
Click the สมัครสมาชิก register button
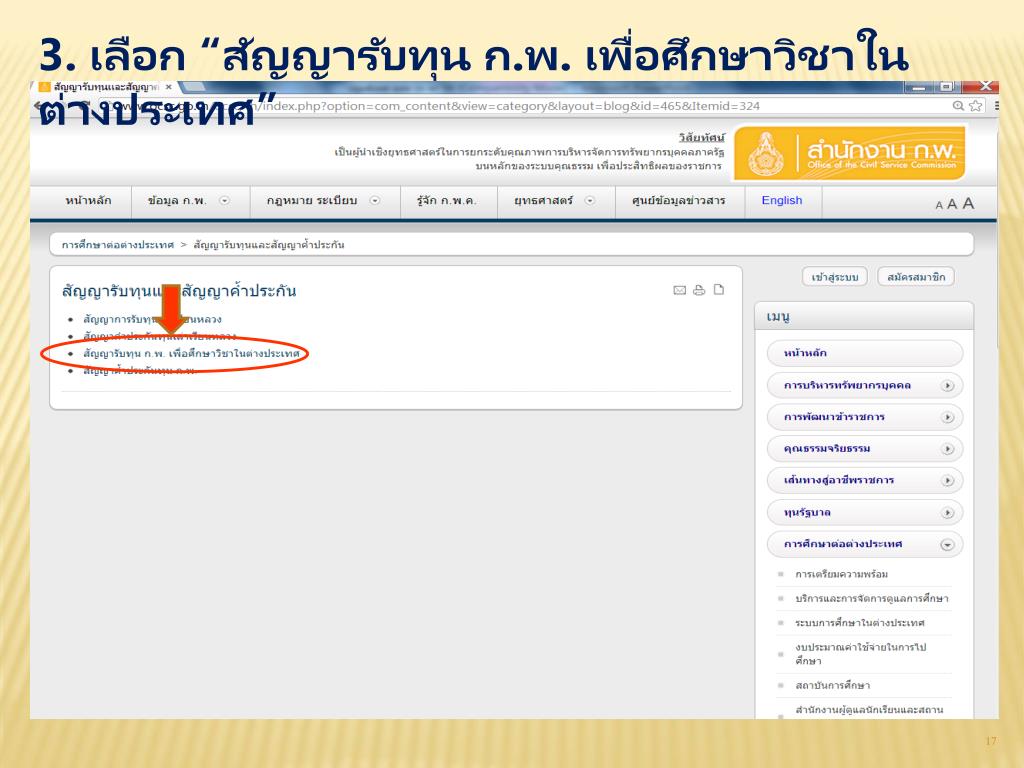916,277
